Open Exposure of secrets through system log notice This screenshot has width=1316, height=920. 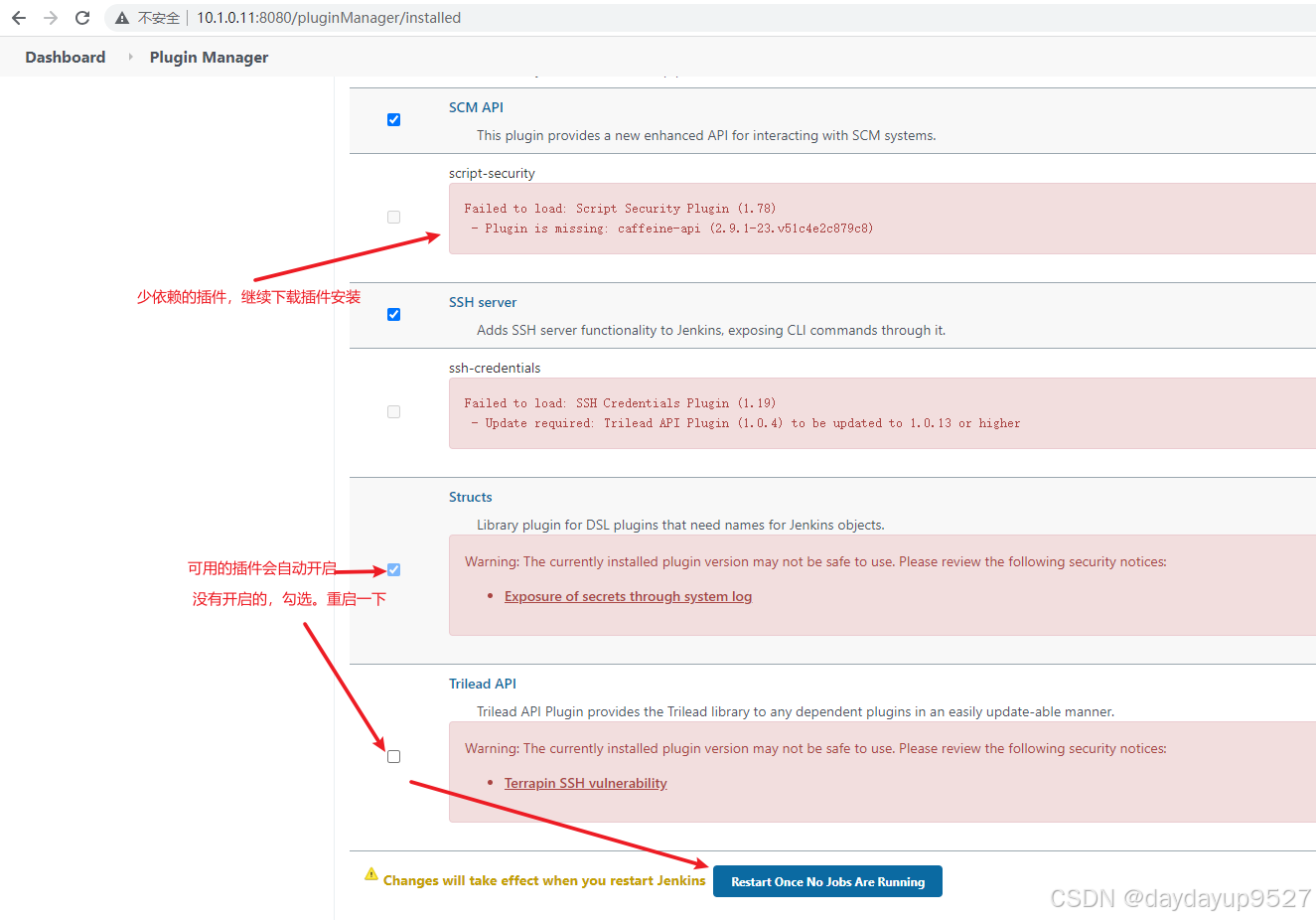pyautogui.click(x=628, y=596)
